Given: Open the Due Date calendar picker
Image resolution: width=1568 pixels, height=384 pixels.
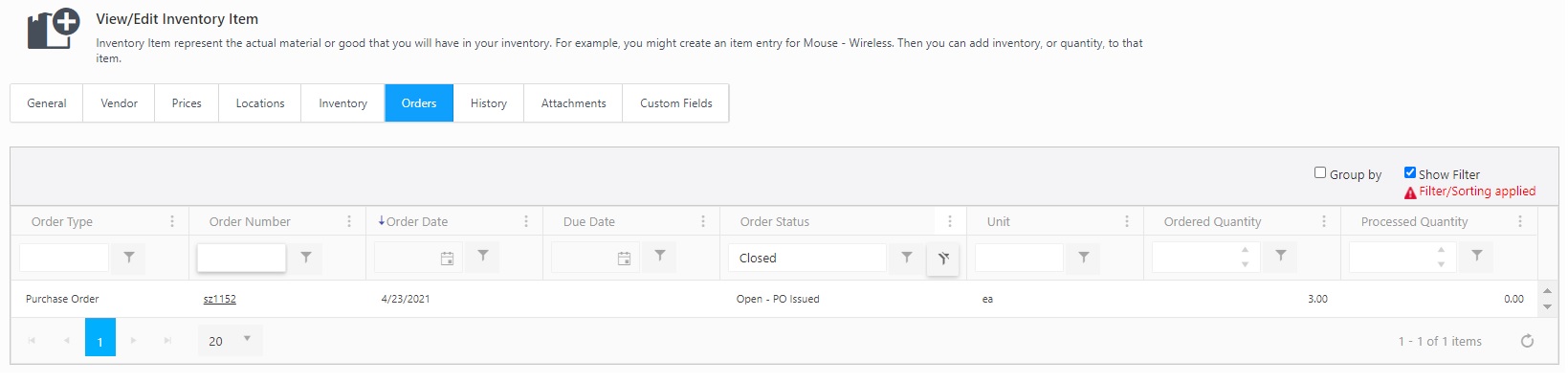Looking at the screenshot, I should click(624, 258).
